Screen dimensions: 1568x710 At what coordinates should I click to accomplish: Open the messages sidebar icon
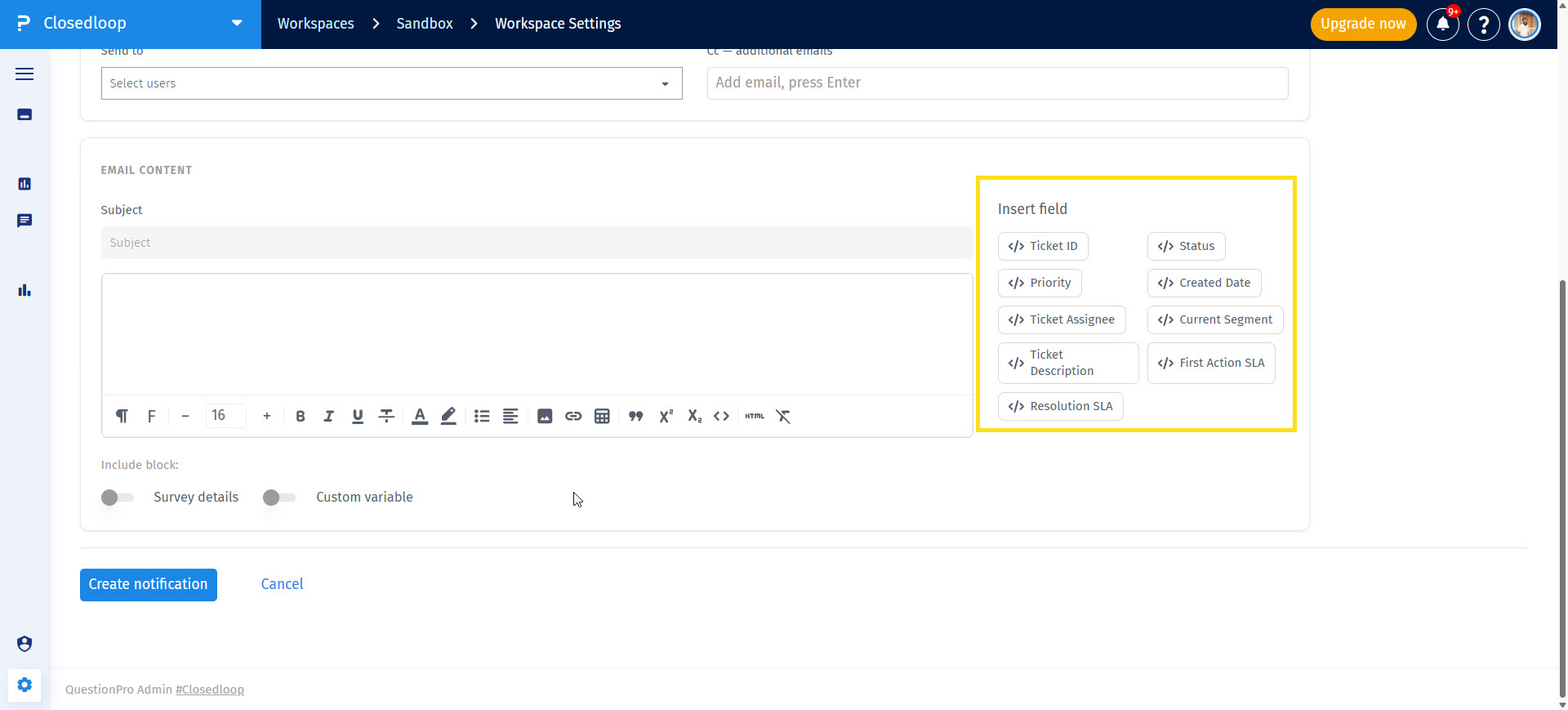[x=24, y=221]
